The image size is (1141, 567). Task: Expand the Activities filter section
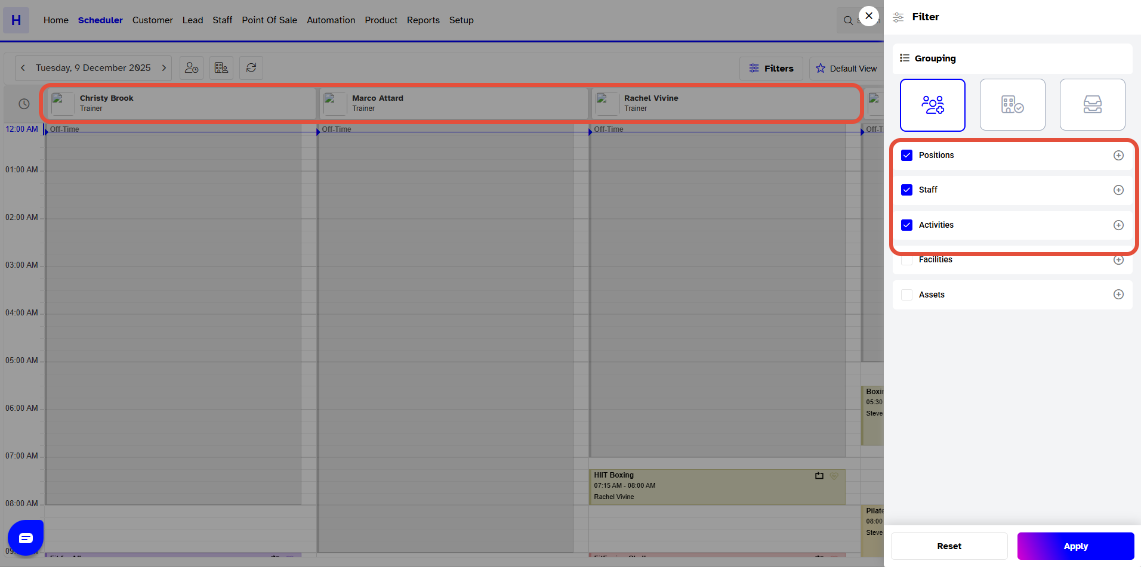[x=1118, y=225]
